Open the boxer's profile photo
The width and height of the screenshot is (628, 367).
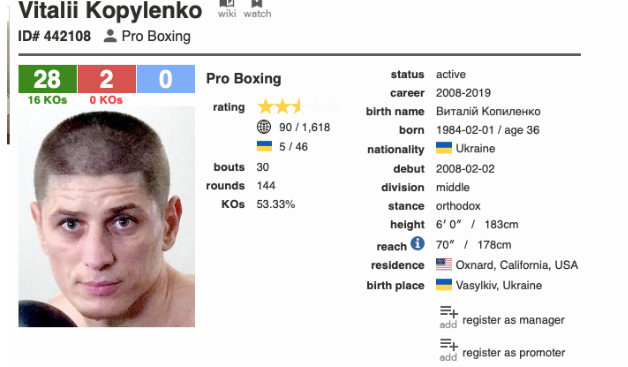107,217
